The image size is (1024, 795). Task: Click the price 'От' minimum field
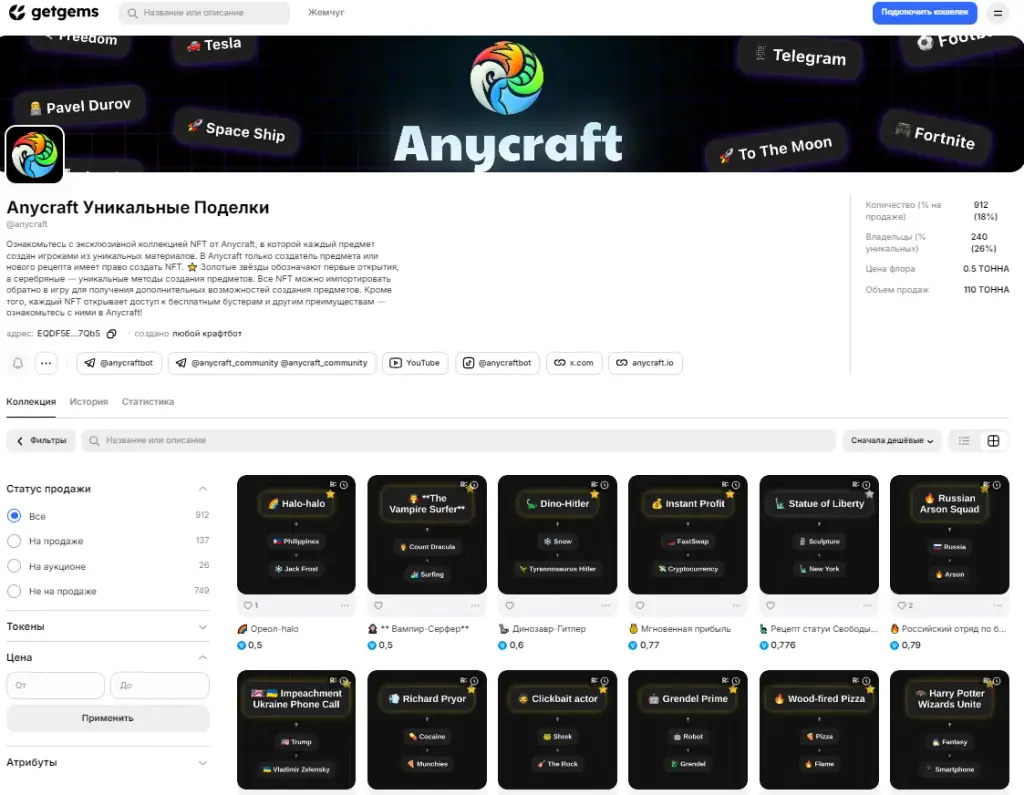click(x=56, y=686)
